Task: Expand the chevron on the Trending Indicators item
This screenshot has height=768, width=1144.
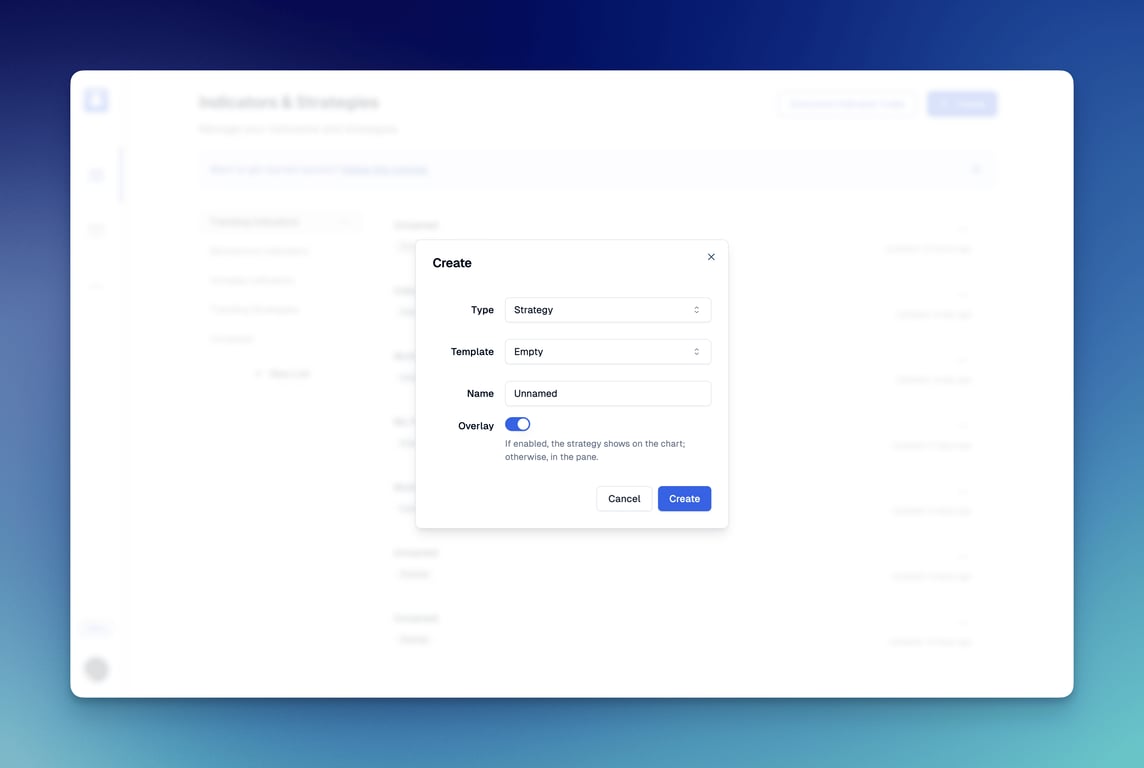Action: 345,222
